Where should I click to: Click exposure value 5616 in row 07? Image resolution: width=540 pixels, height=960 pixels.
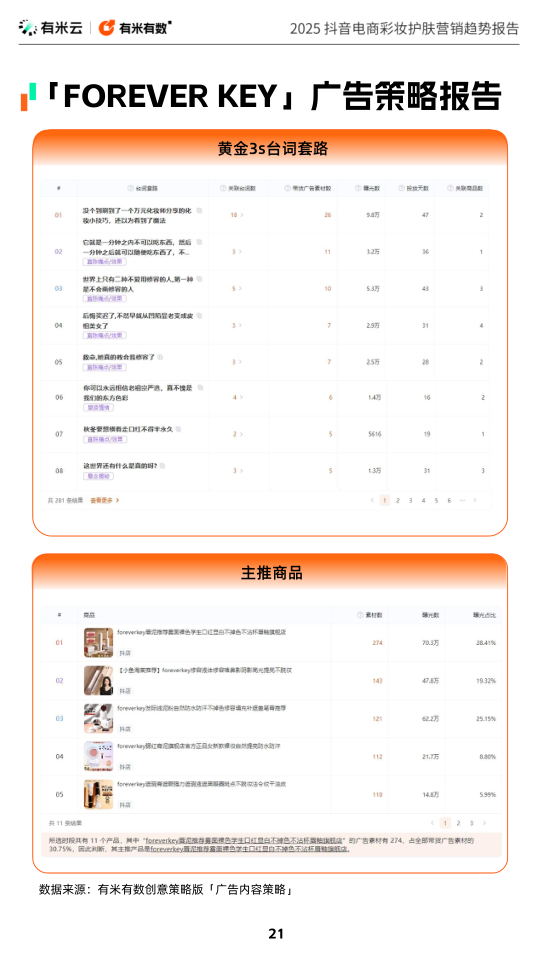point(375,434)
